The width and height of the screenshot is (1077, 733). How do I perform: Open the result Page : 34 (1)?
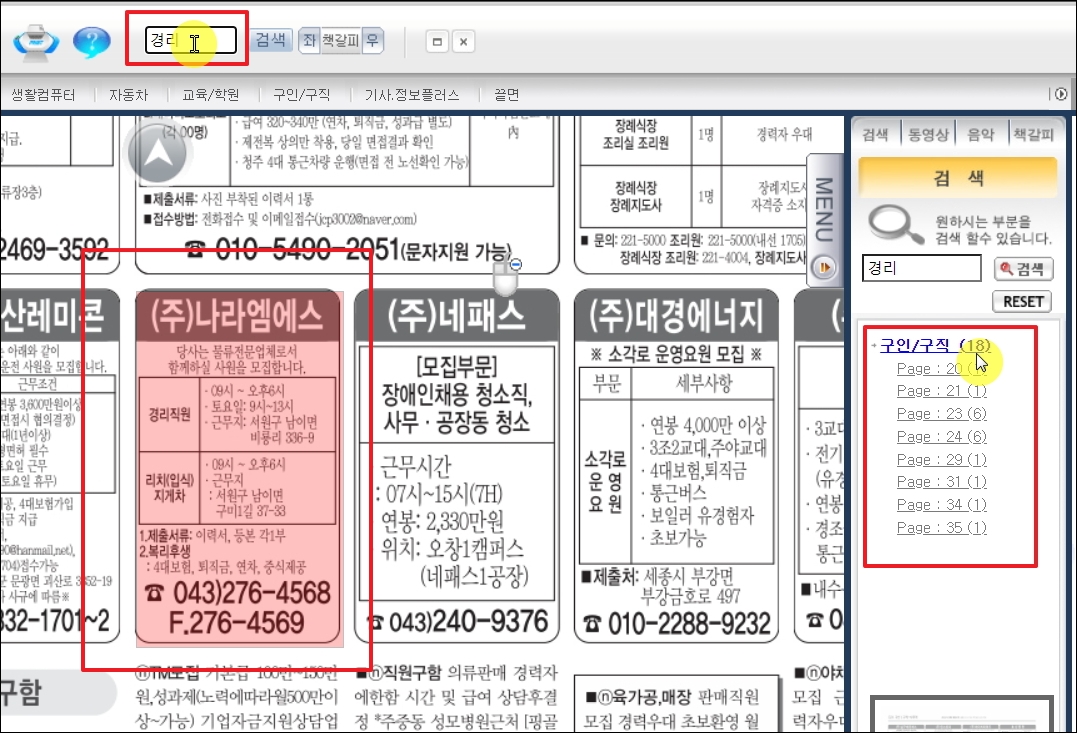pyautogui.click(x=942, y=505)
